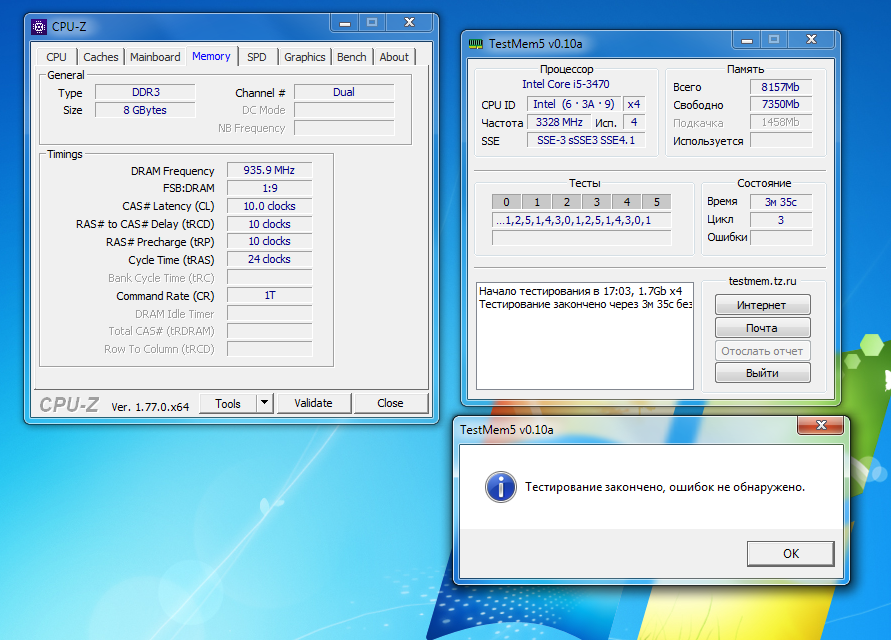Screen dimensions: 891x640
Task: Switch to the SPD tab
Action: point(257,57)
